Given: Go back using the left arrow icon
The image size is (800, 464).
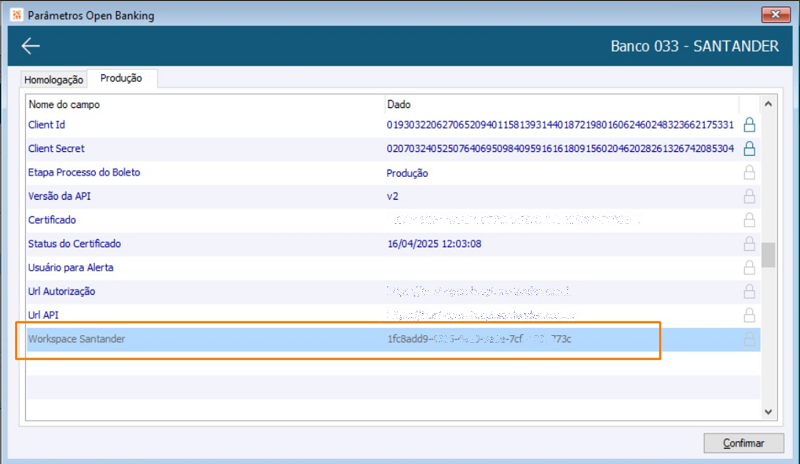Looking at the screenshot, I should [31, 46].
